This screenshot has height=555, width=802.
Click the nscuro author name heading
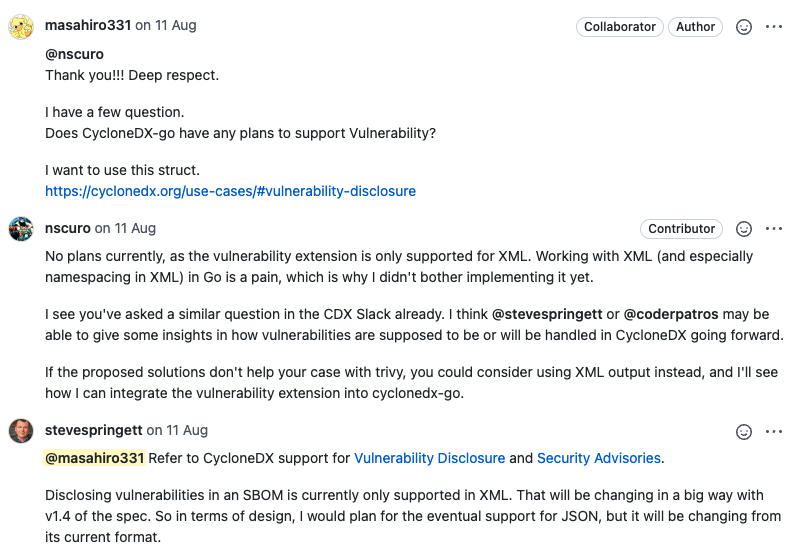(x=68, y=228)
